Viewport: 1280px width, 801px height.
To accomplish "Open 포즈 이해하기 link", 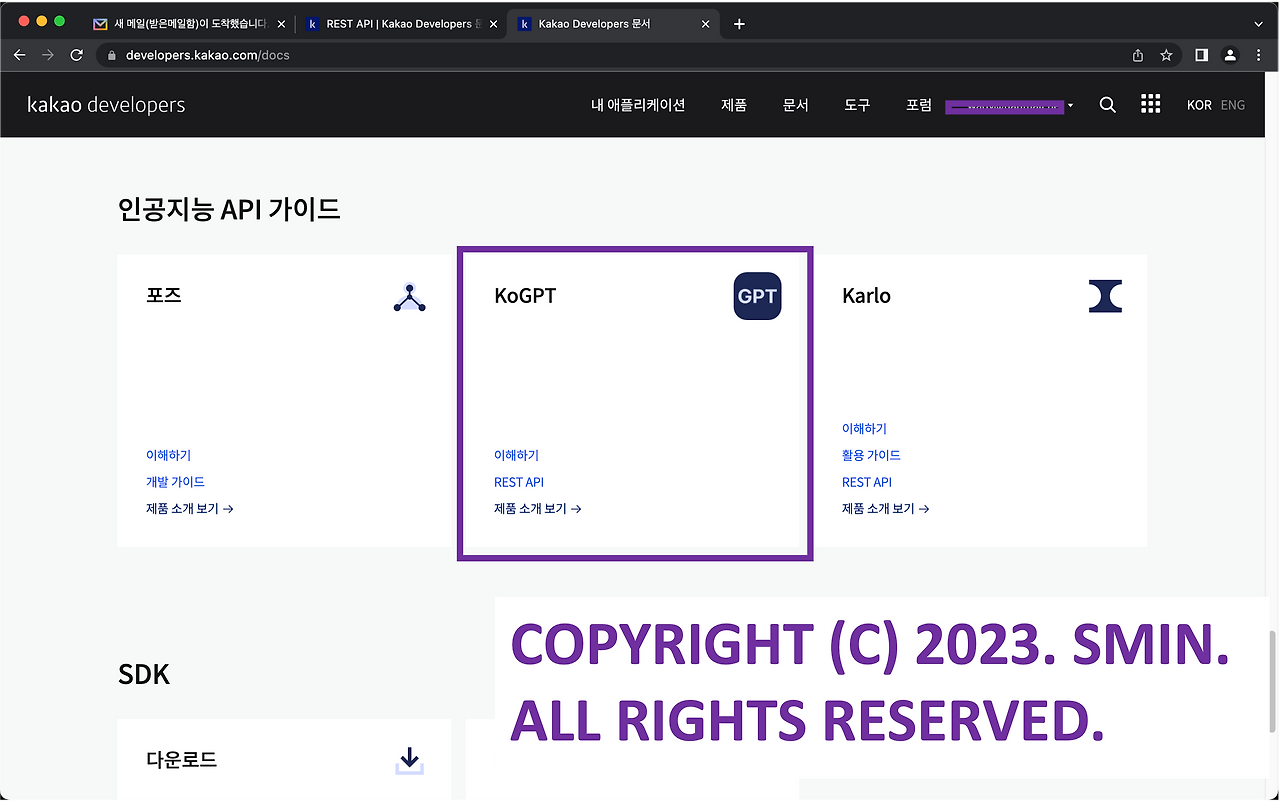I will click(168, 455).
